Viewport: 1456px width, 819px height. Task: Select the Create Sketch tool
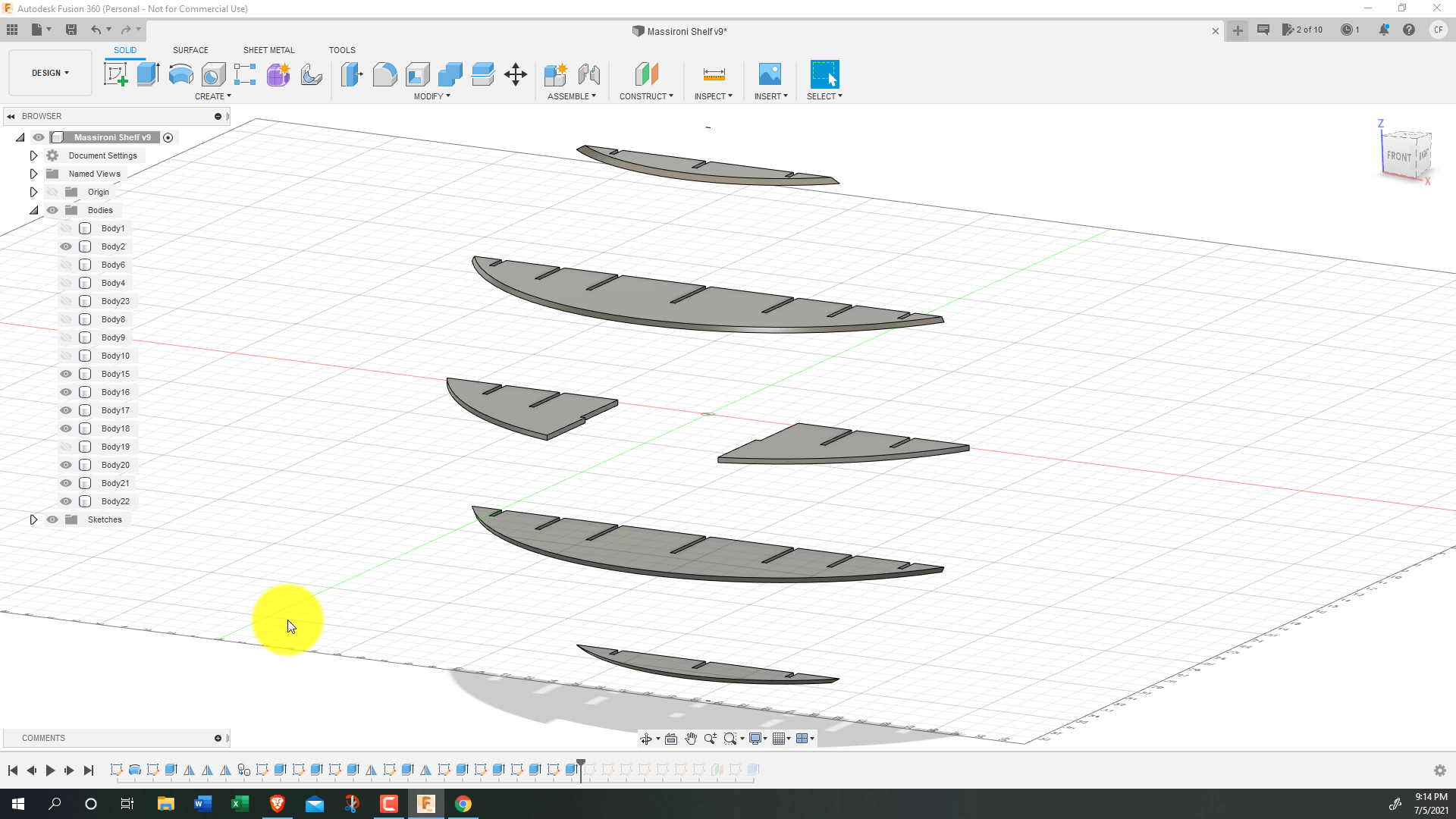(115, 74)
